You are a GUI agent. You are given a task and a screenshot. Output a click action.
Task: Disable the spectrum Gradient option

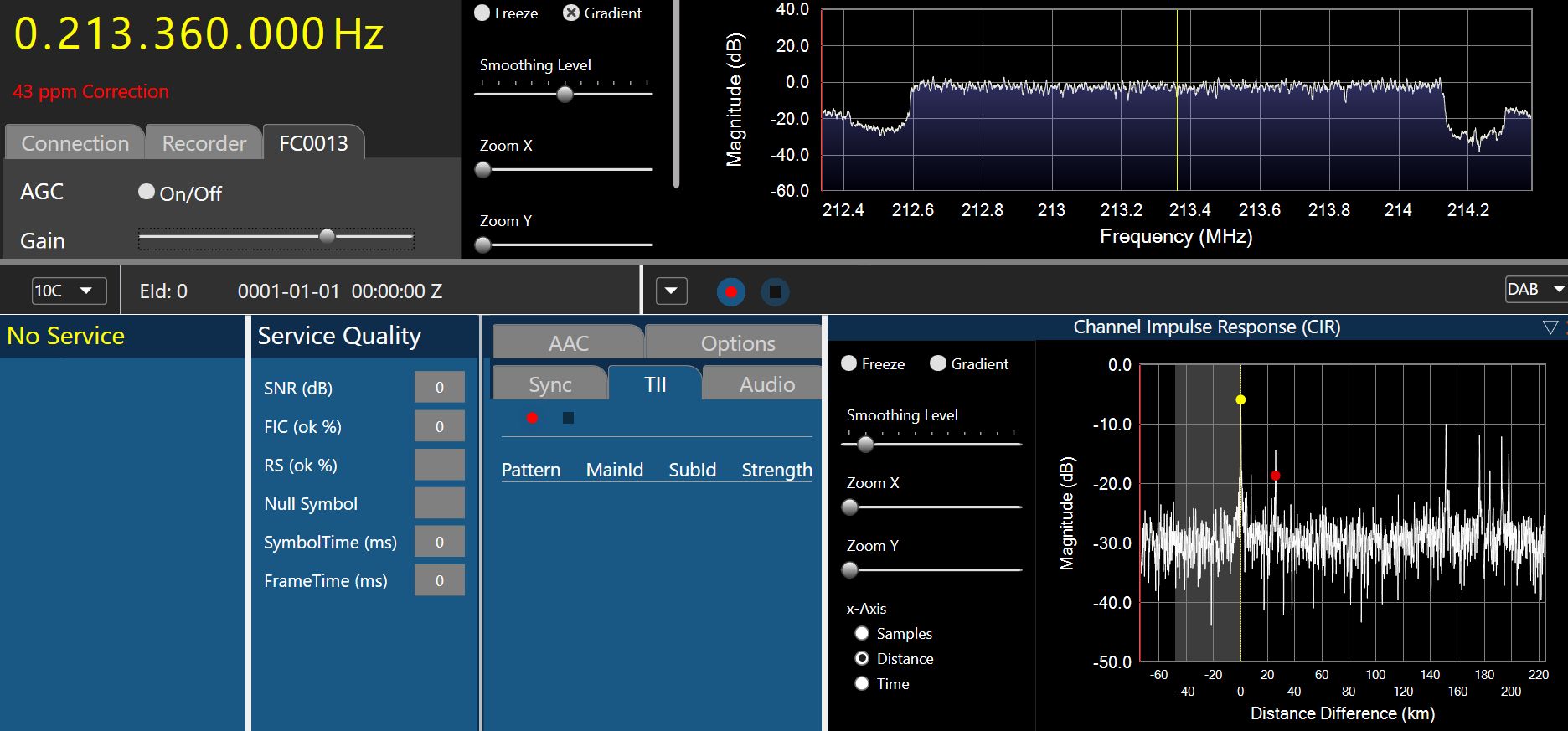[x=571, y=13]
